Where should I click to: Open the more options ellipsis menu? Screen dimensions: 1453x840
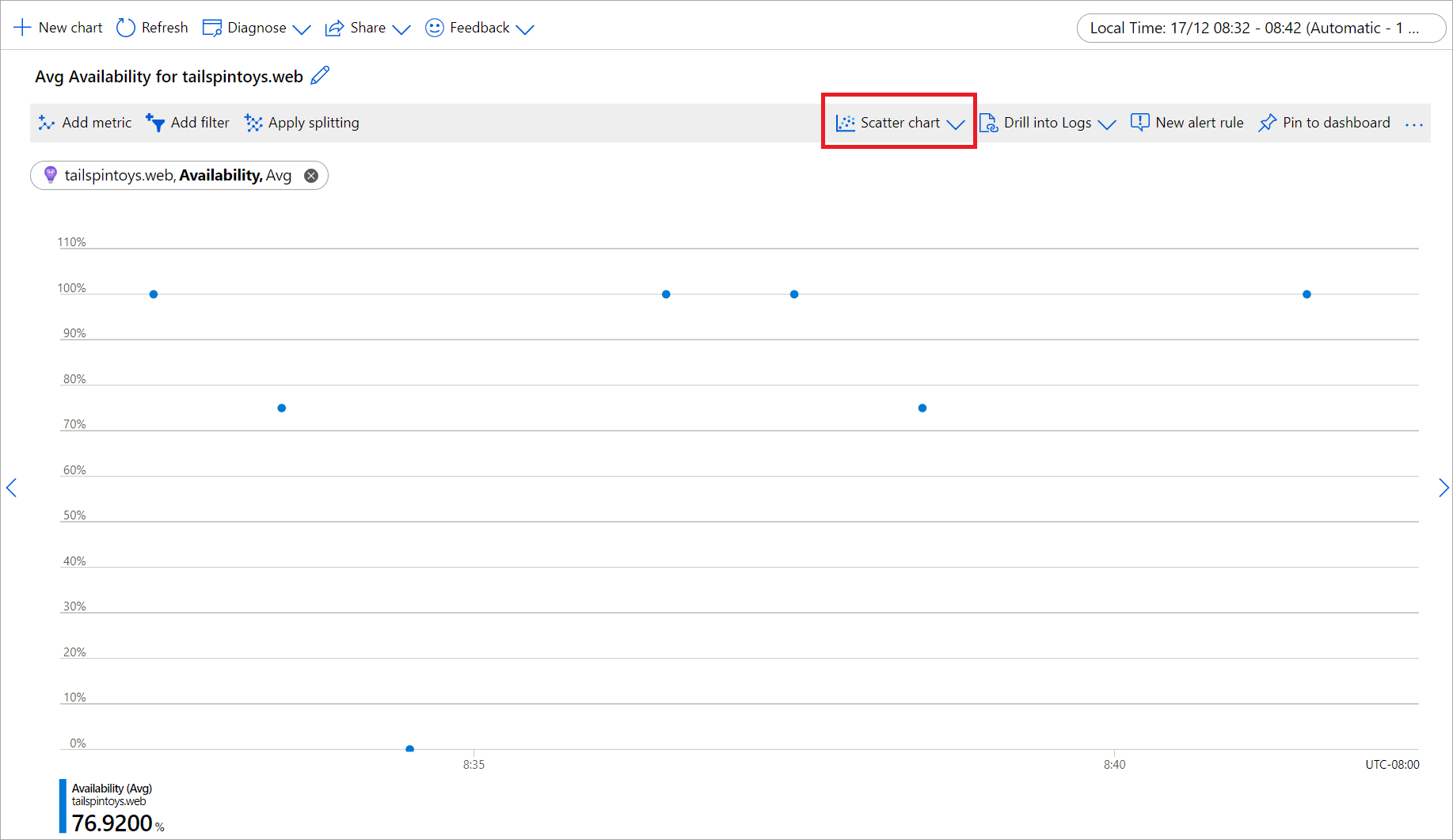pos(1413,124)
